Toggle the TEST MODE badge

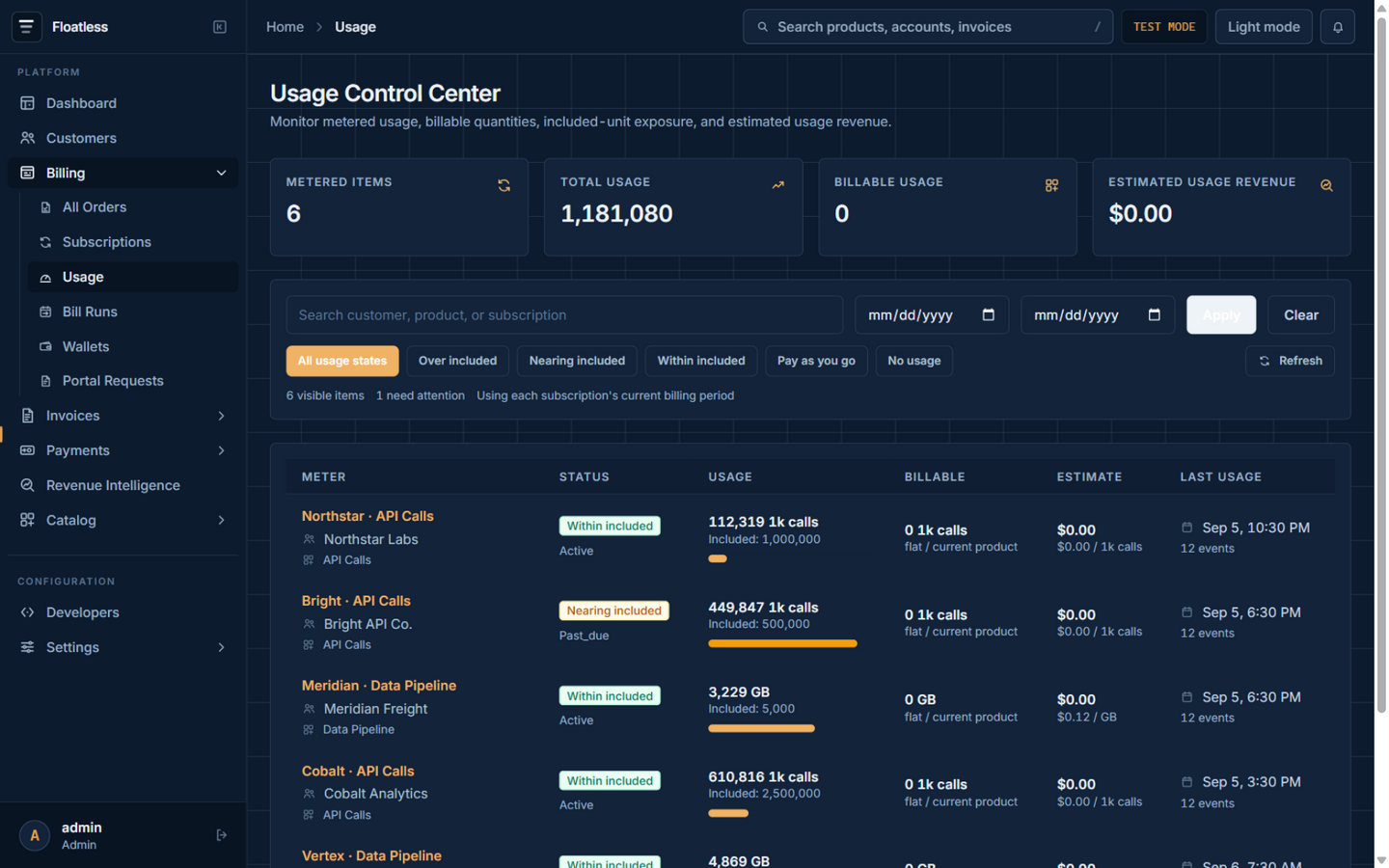click(1163, 27)
